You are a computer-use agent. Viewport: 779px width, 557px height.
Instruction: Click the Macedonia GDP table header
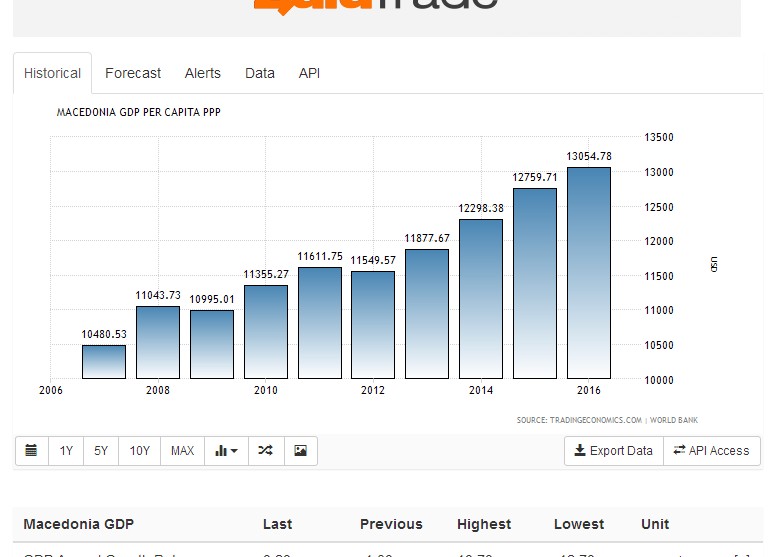[78, 524]
